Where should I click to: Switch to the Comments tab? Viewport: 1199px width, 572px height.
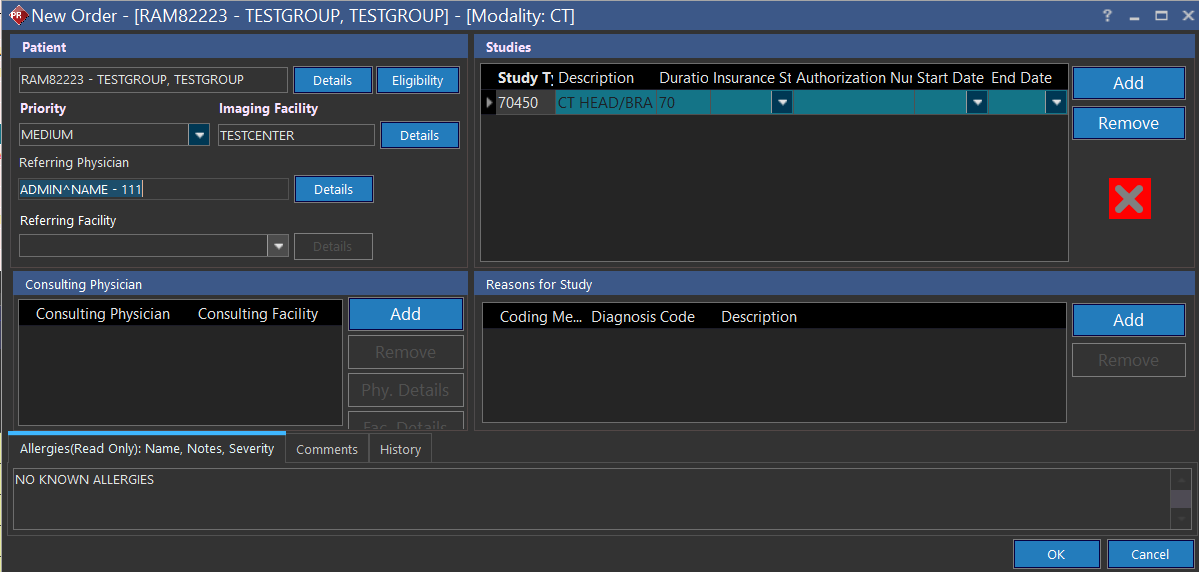[x=327, y=449]
